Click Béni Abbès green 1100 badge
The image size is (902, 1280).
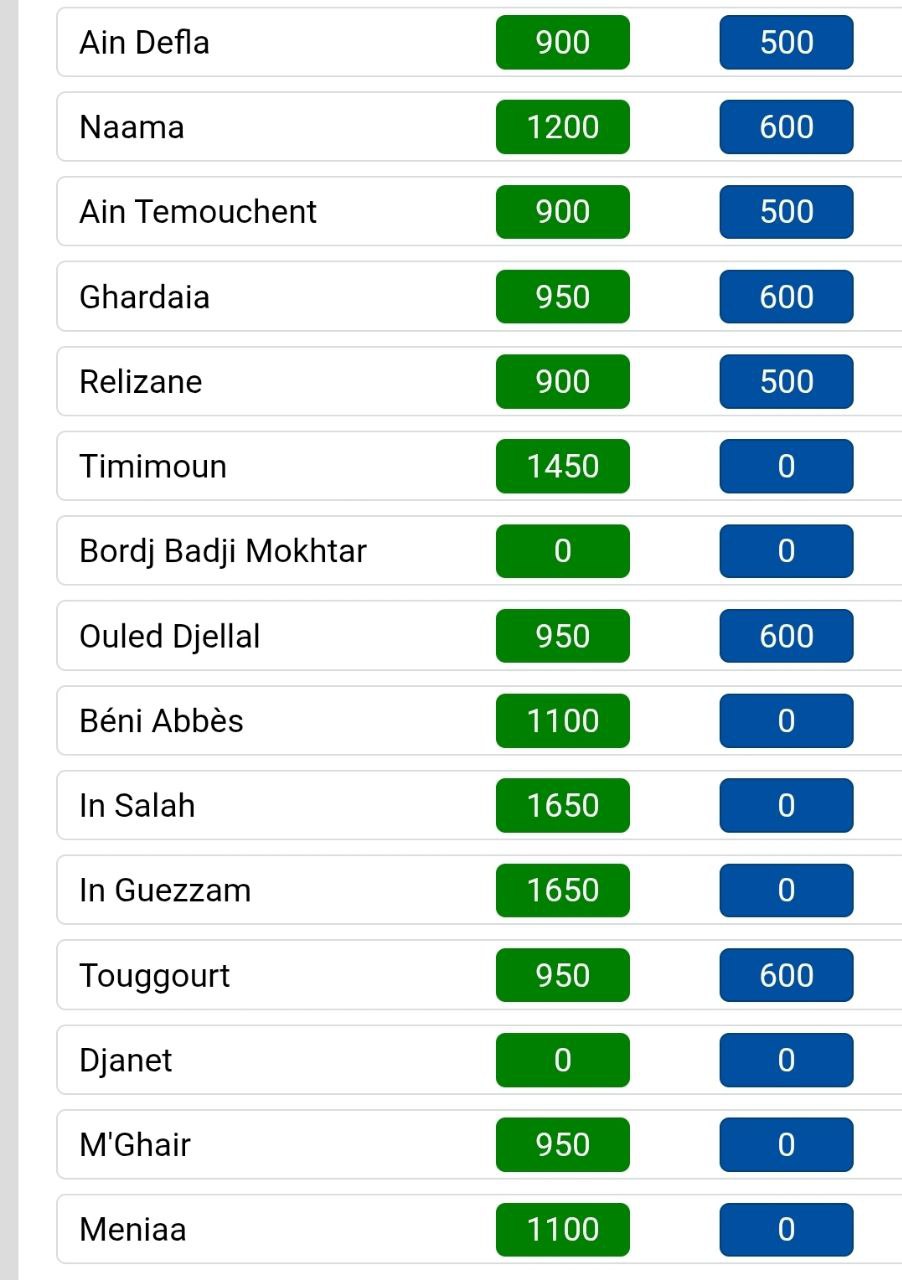[x=563, y=721]
